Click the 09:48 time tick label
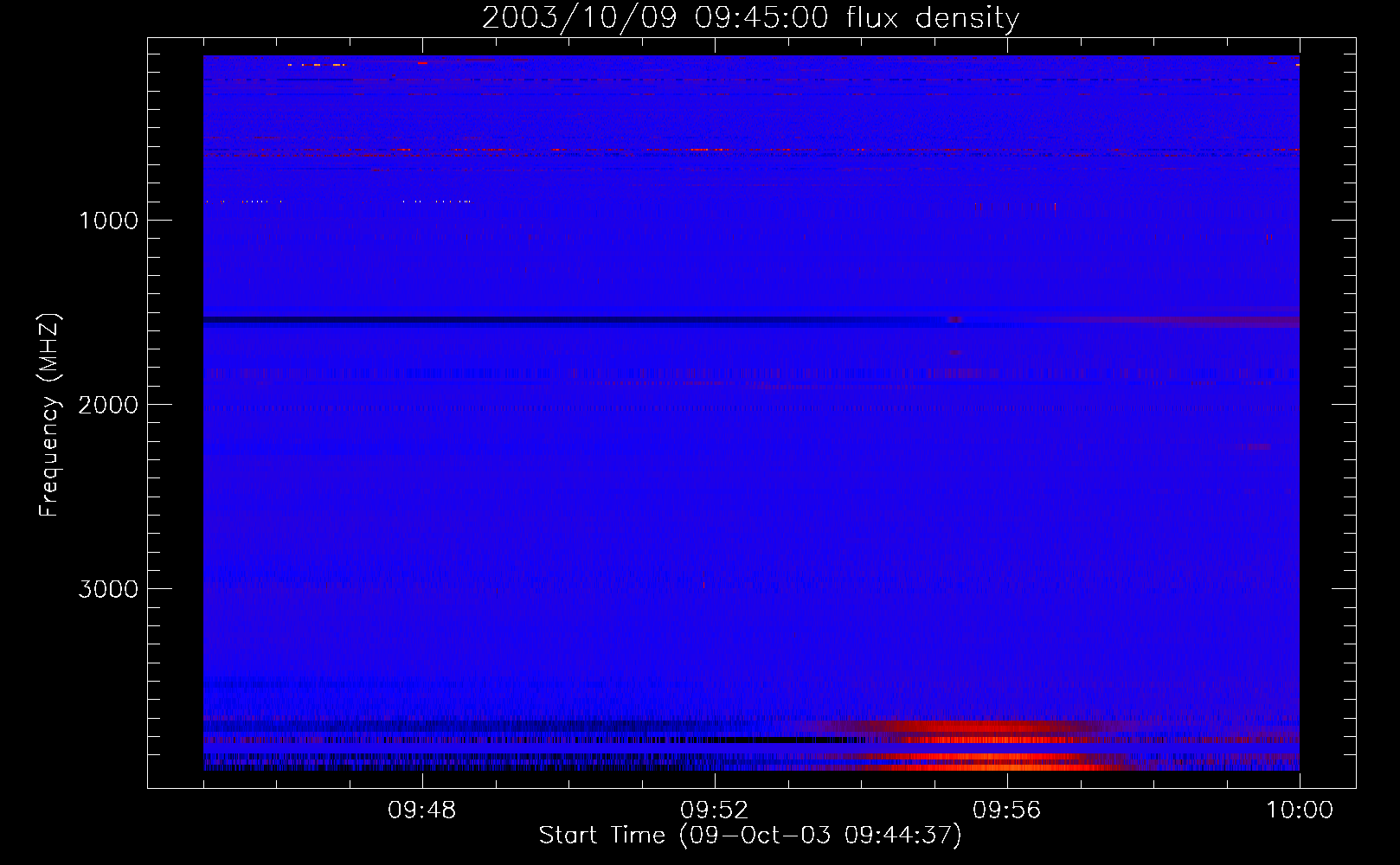Screen dimensions: 1400x865 [x=422, y=811]
